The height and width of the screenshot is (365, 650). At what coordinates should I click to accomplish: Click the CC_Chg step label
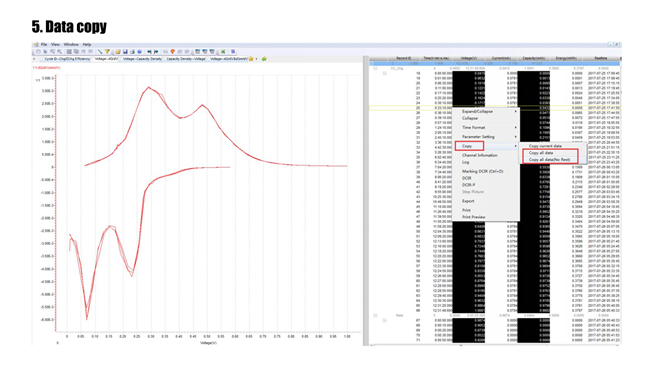tap(397, 68)
